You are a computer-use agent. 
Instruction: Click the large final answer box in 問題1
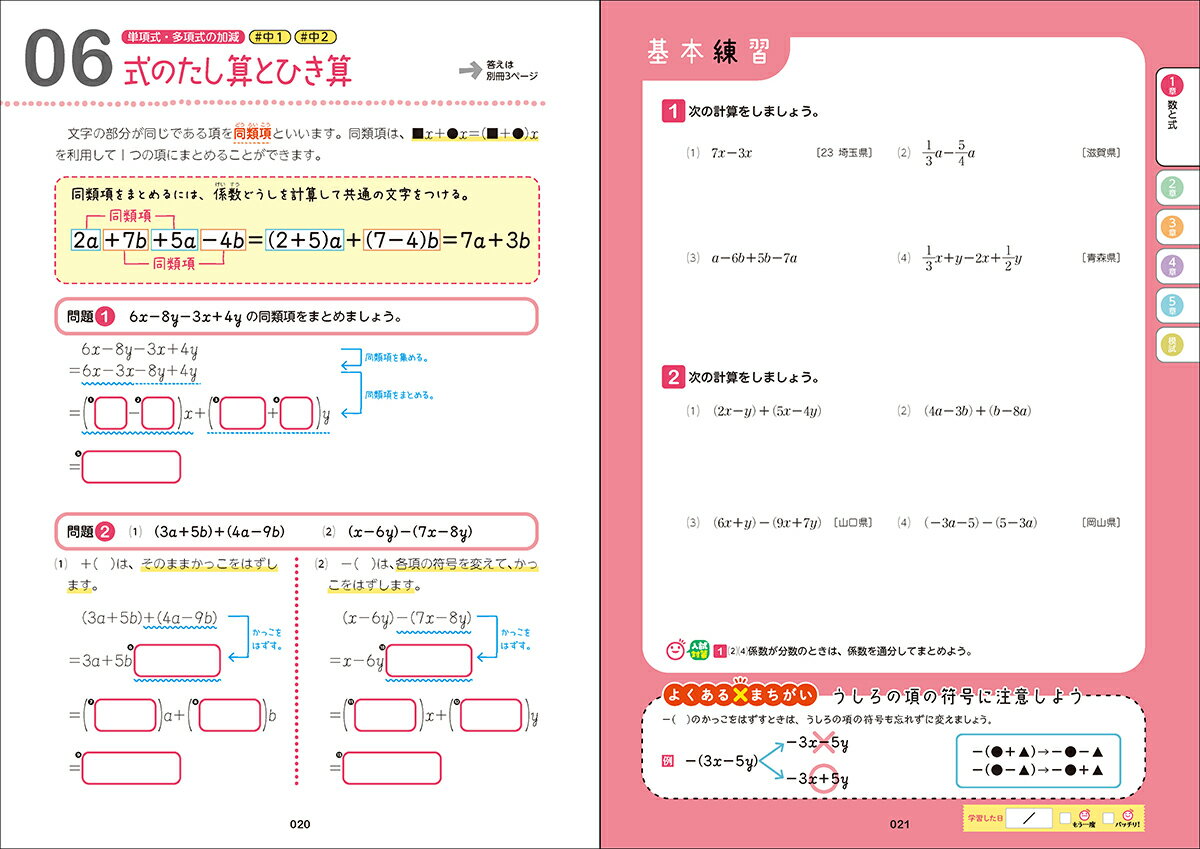(131, 467)
